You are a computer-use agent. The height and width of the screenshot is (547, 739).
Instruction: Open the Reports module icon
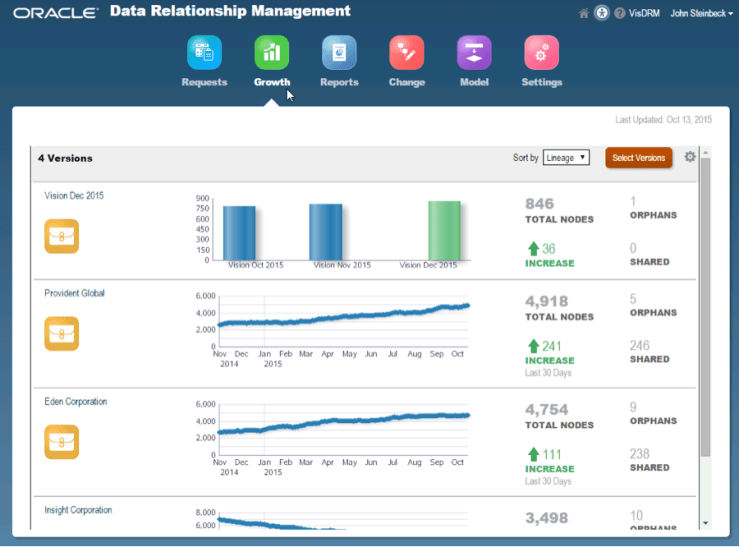click(339, 52)
